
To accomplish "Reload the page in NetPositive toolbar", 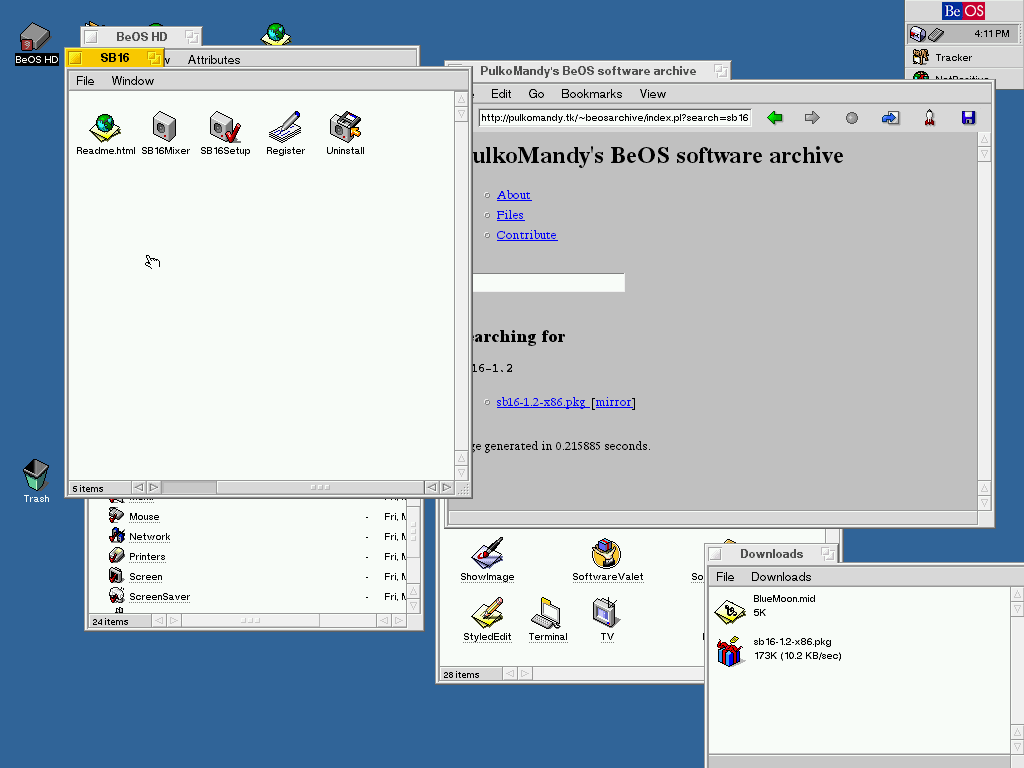I will (x=890, y=118).
